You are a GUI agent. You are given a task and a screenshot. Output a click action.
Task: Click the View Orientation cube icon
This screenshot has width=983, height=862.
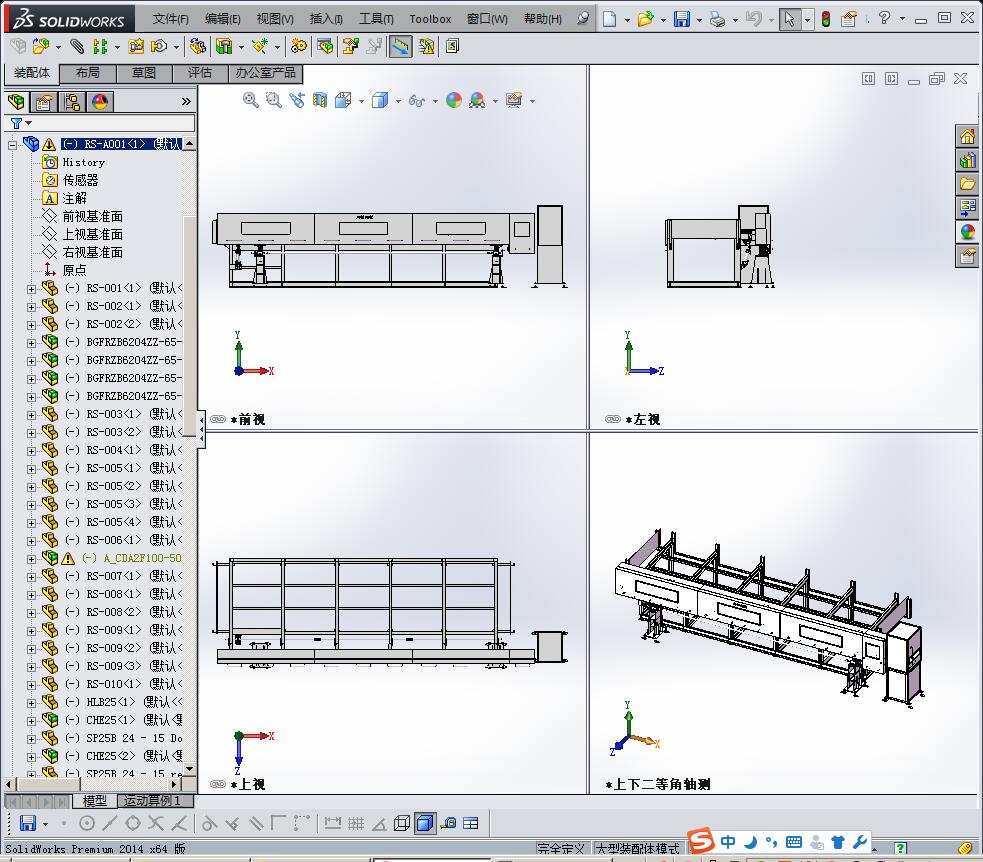tap(343, 100)
